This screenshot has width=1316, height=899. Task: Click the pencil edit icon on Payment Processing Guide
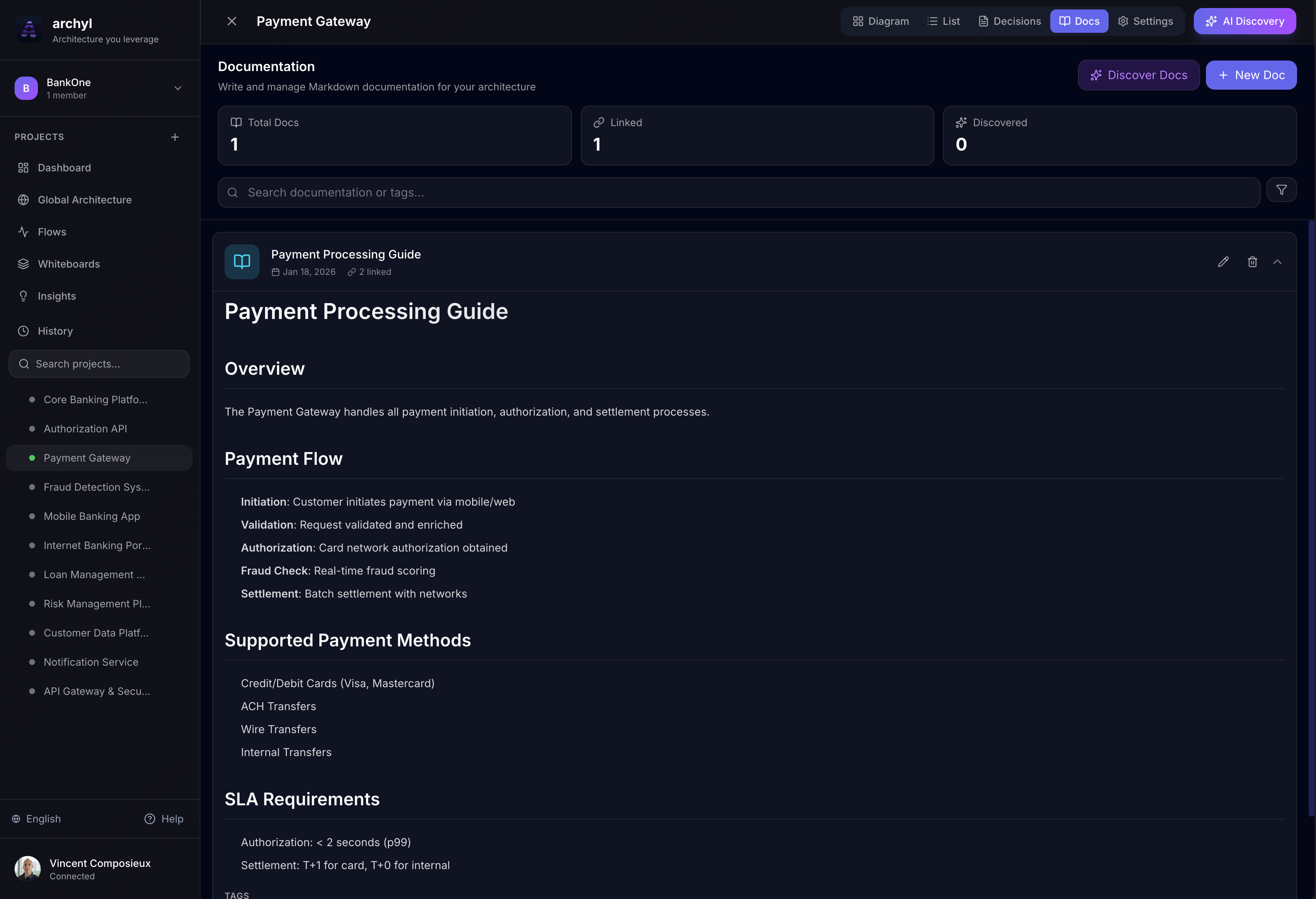point(1223,261)
